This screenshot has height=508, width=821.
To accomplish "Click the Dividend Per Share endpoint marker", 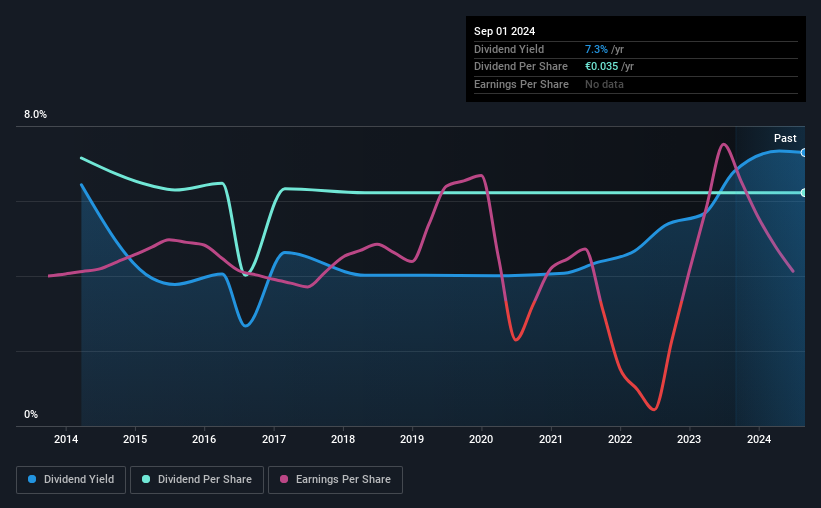I will click(x=804, y=193).
